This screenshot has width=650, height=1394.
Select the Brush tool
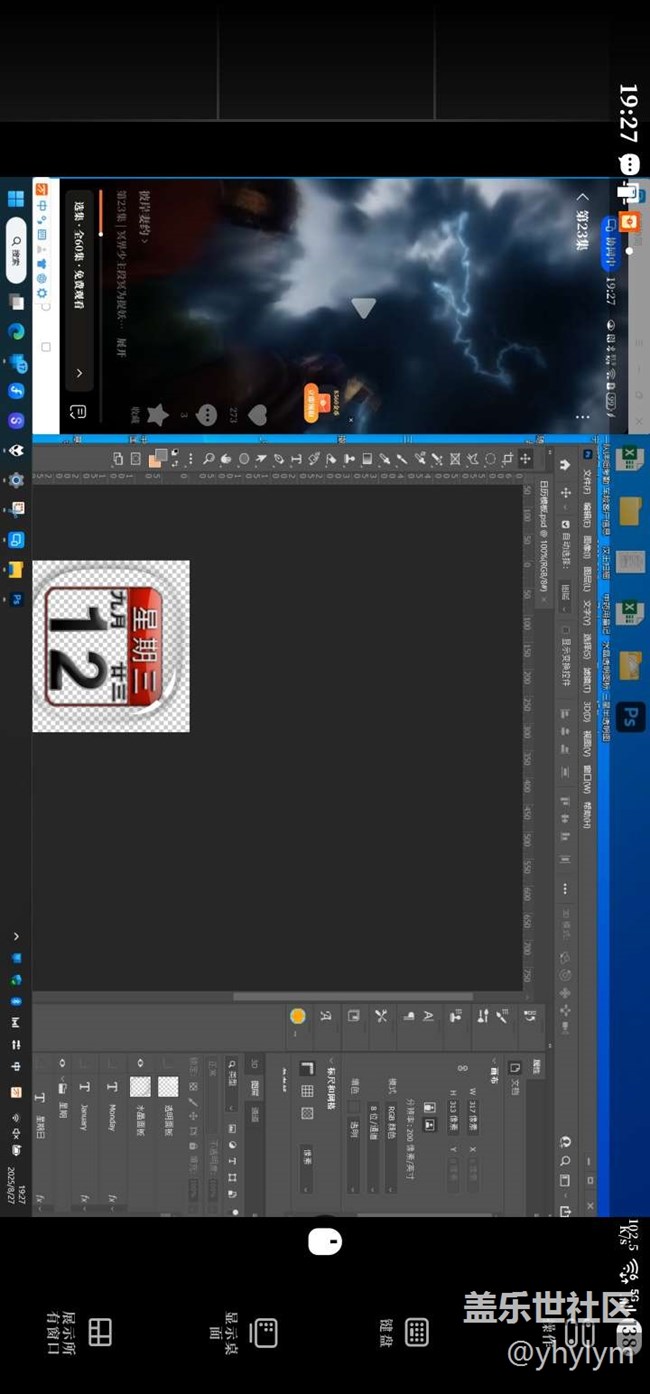(x=403, y=459)
